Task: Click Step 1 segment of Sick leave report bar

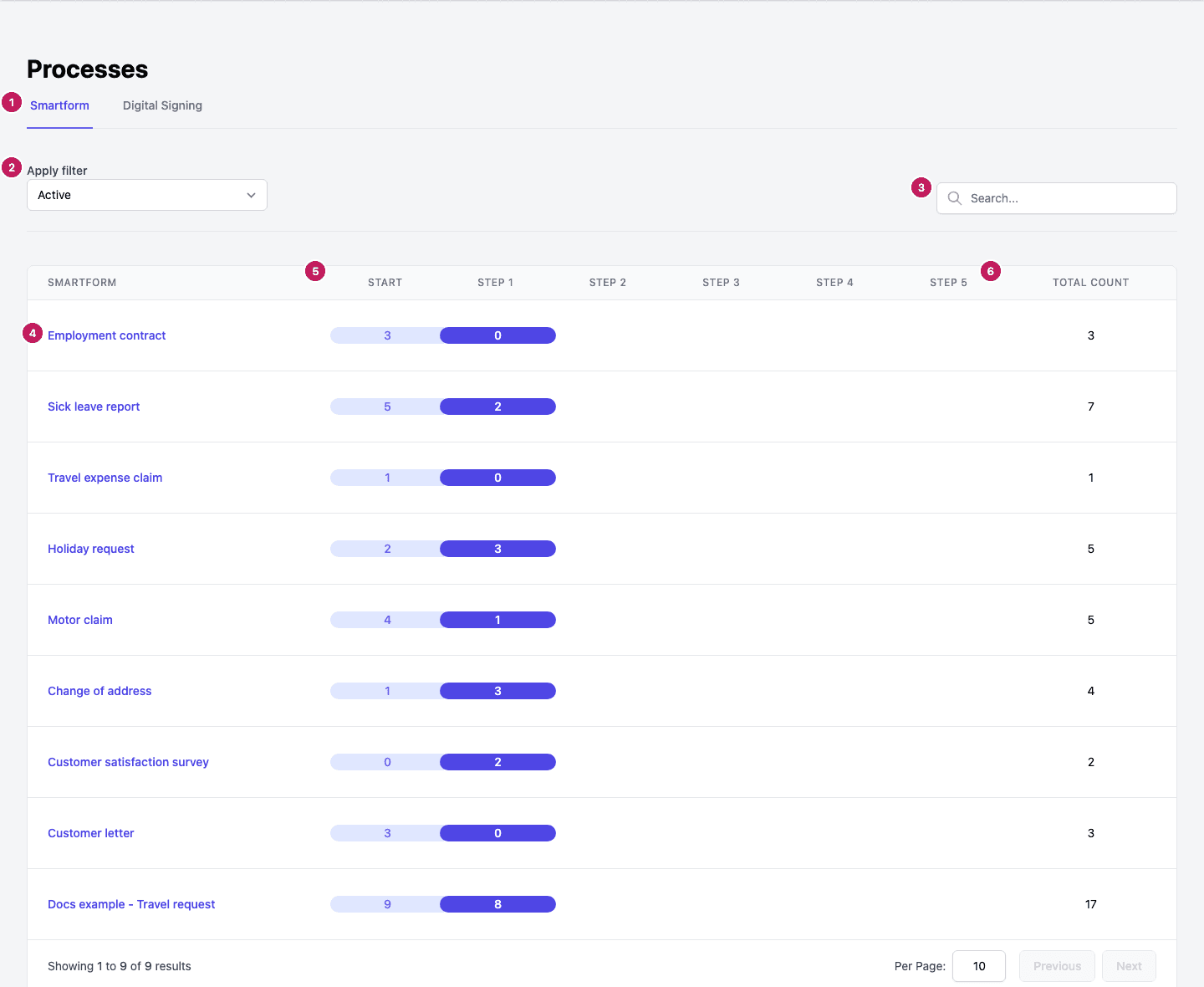Action: click(497, 407)
